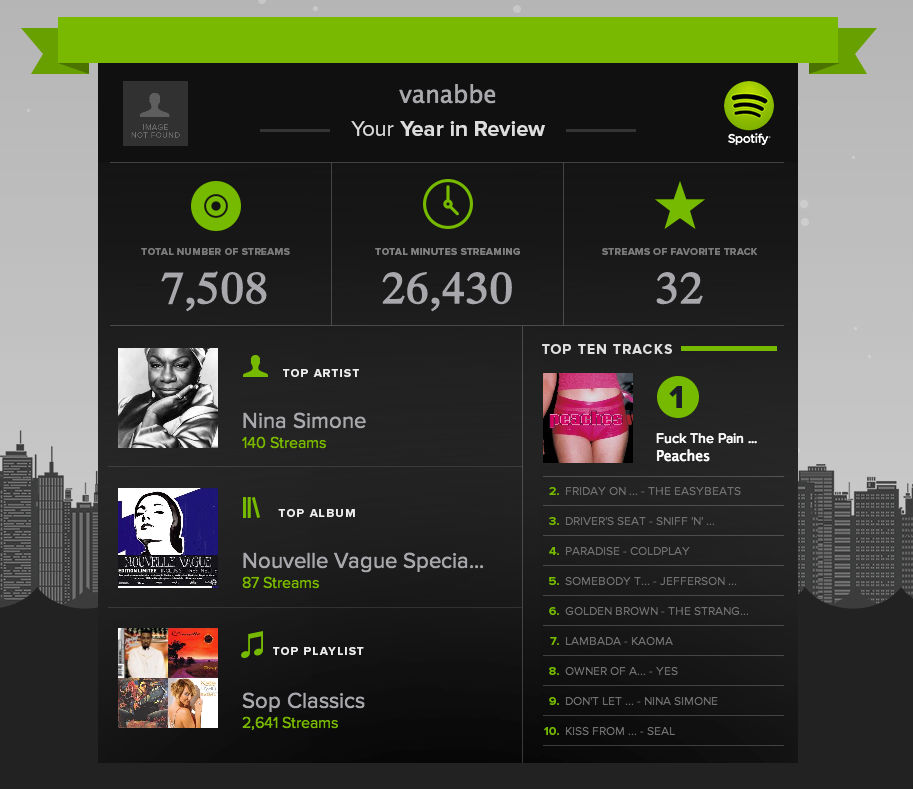Click the profile image placeholder
The image size is (913, 789).
(155, 114)
